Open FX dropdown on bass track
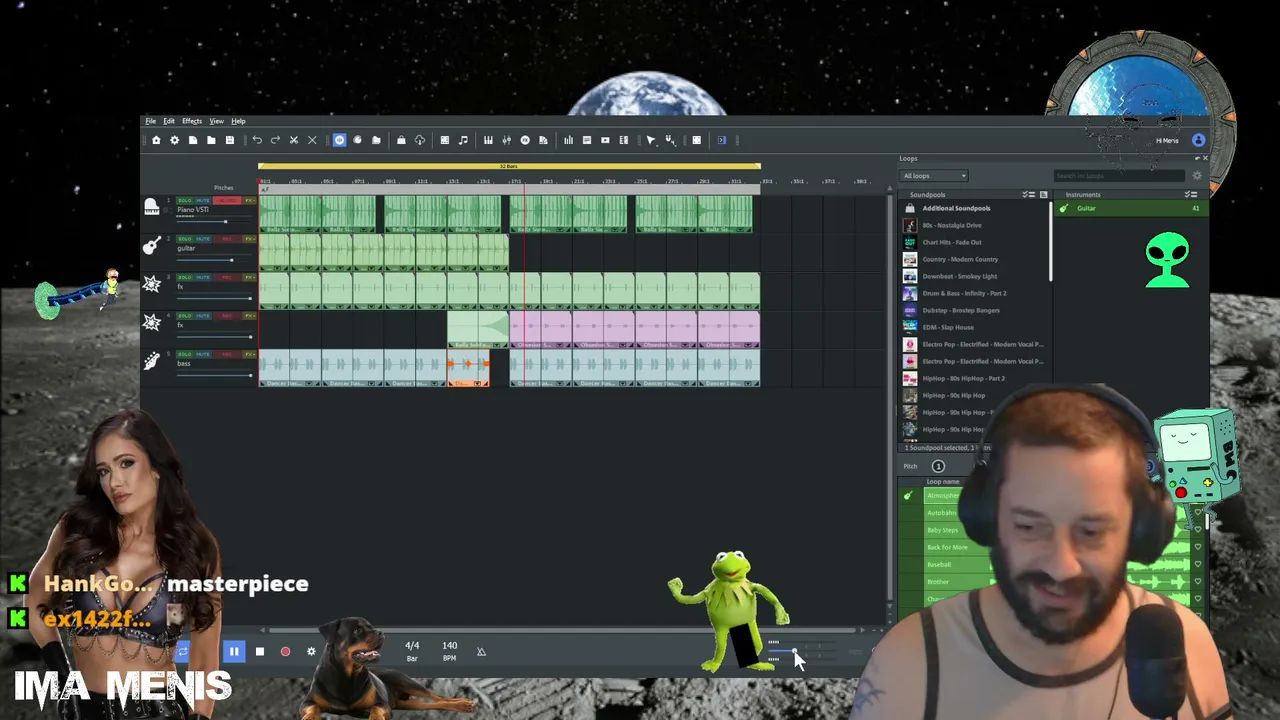This screenshot has height=720, width=1280. (x=249, y=354)
